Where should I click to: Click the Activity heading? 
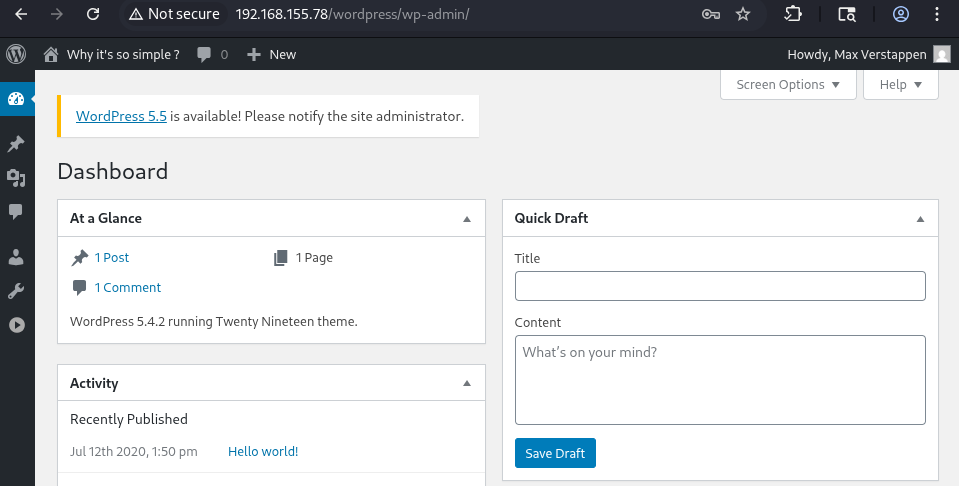(x=94, y=383)
